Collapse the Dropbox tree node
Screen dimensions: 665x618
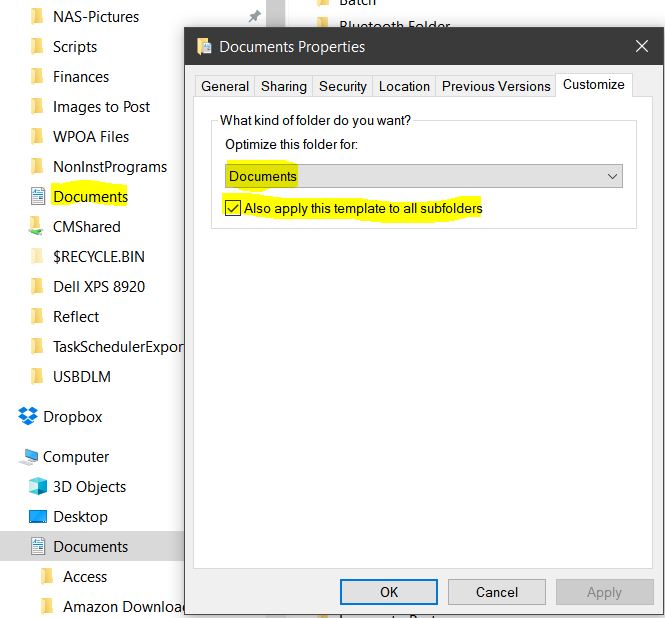point(9,417)
